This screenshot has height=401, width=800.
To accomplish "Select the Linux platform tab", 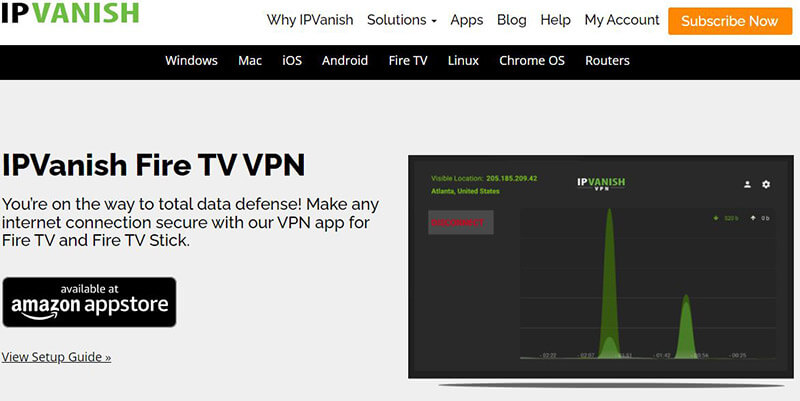I will (463, 61).
